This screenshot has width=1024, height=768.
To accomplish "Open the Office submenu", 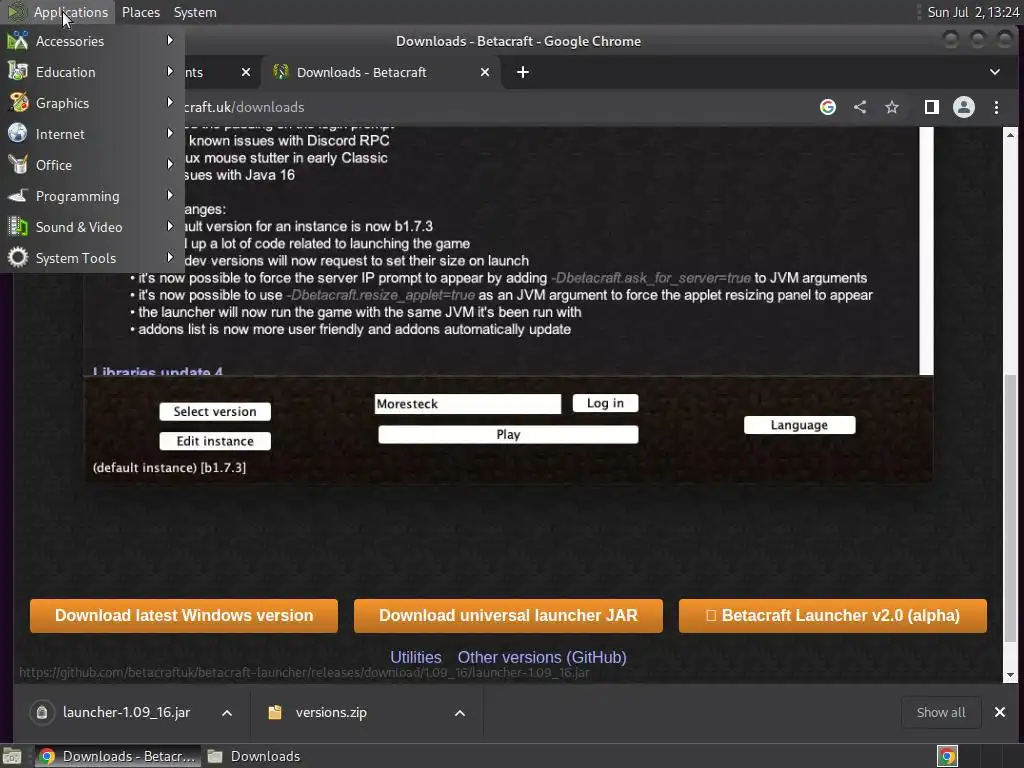I will (x=91, y=165).
